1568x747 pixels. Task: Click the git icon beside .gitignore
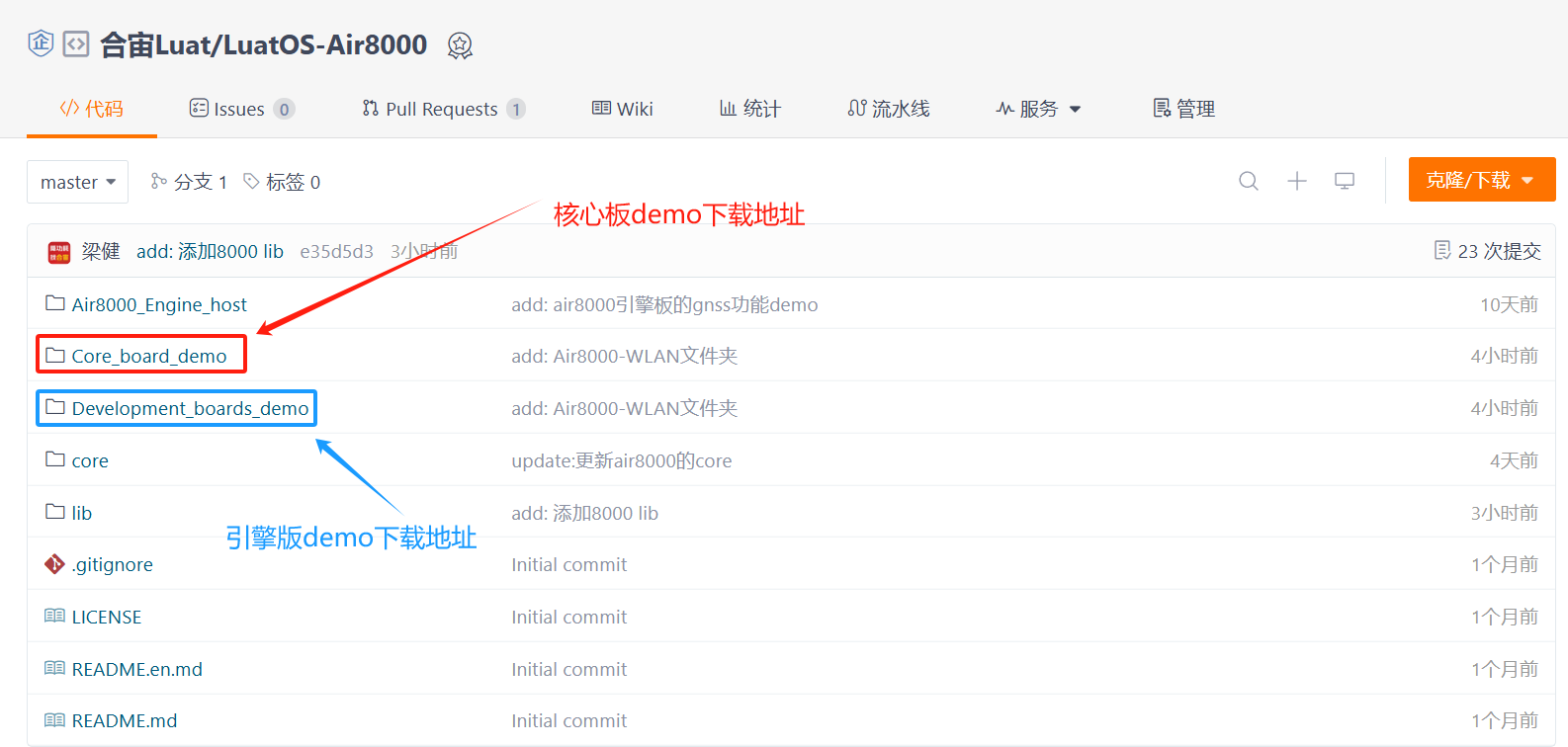click(x=55, y=564)
